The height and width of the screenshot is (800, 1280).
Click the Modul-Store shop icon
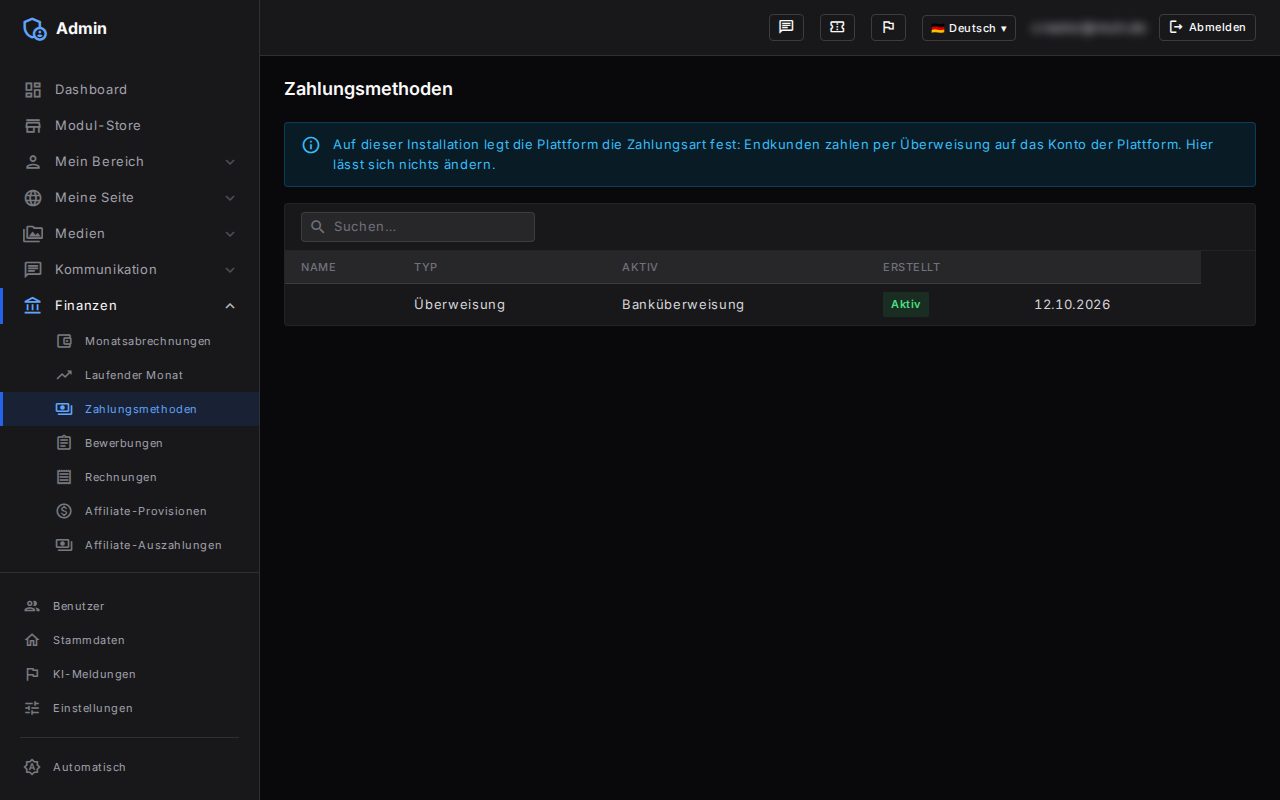(33, 126)
